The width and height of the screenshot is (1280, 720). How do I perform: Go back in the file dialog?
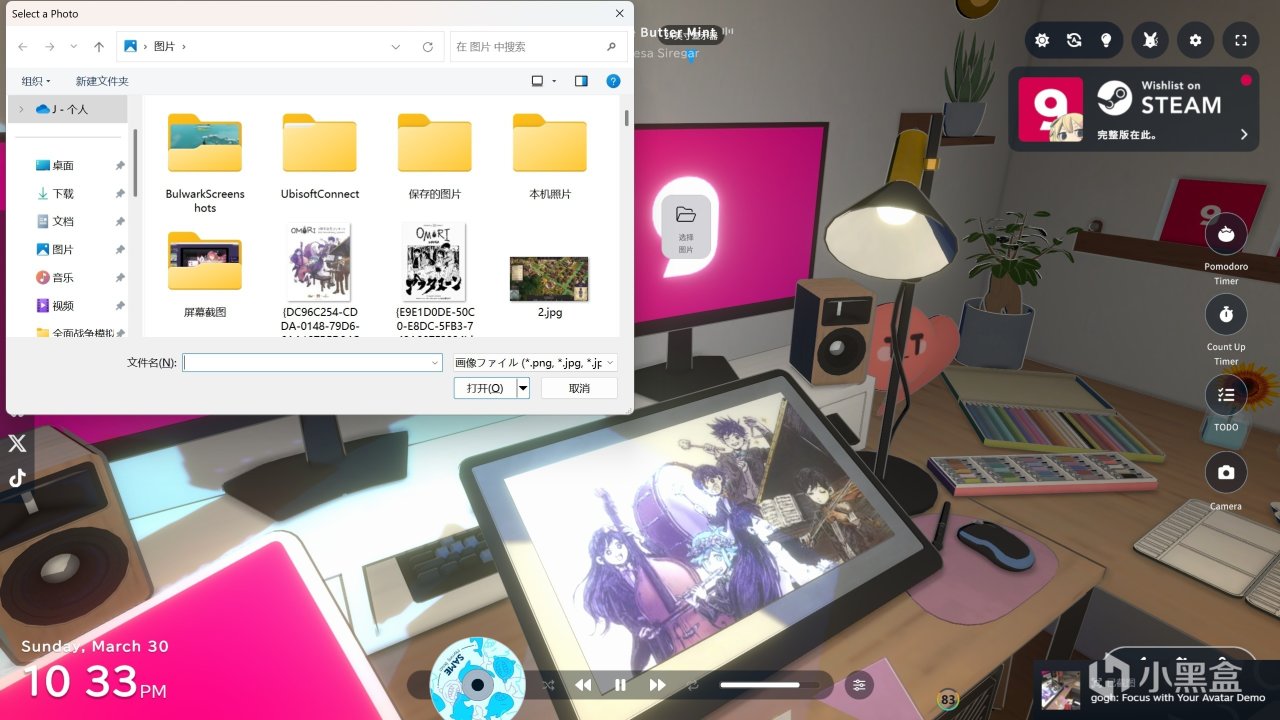(x=23, y=47)
